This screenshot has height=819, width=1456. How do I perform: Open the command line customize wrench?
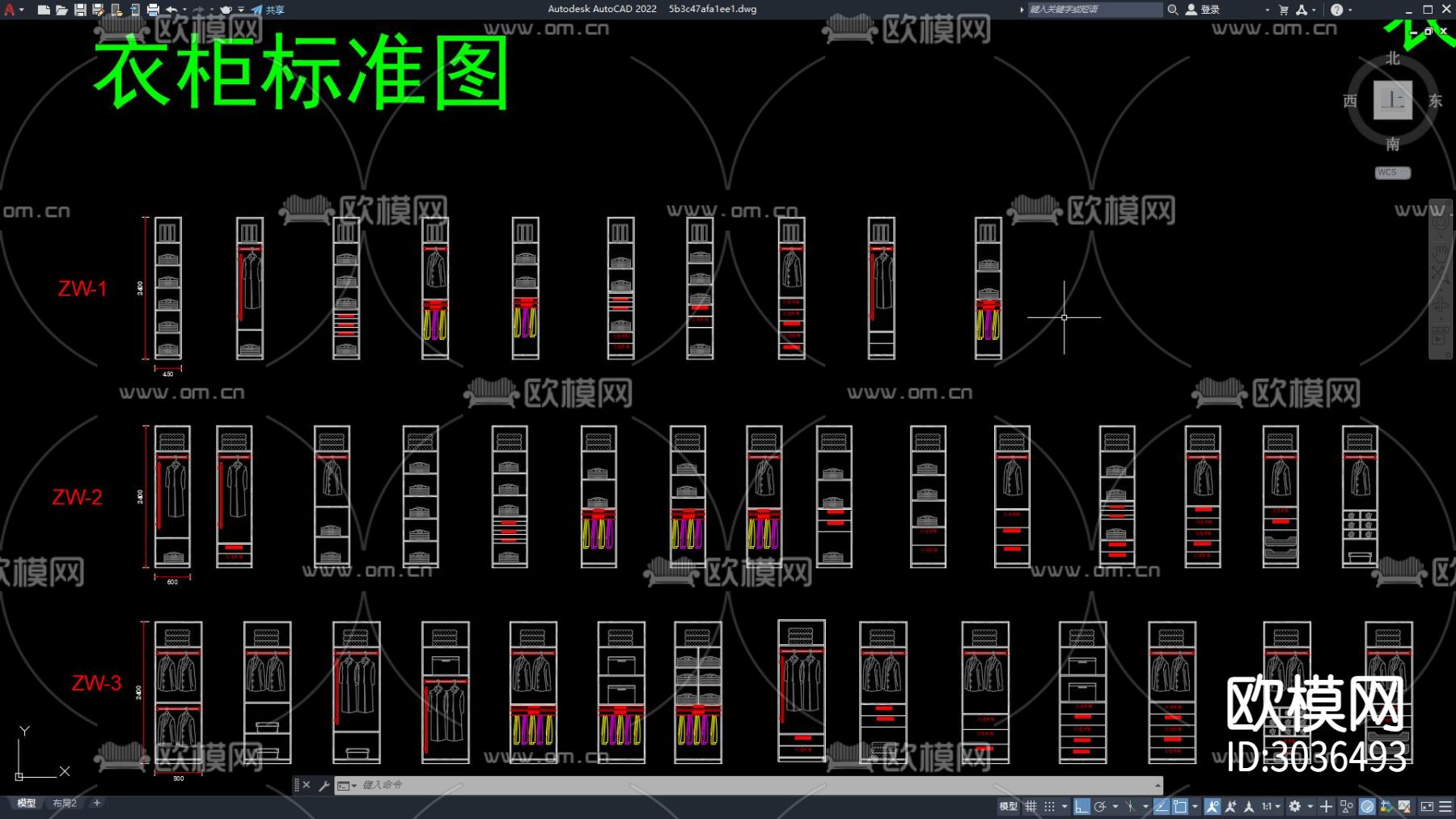(x=324, y=785)
